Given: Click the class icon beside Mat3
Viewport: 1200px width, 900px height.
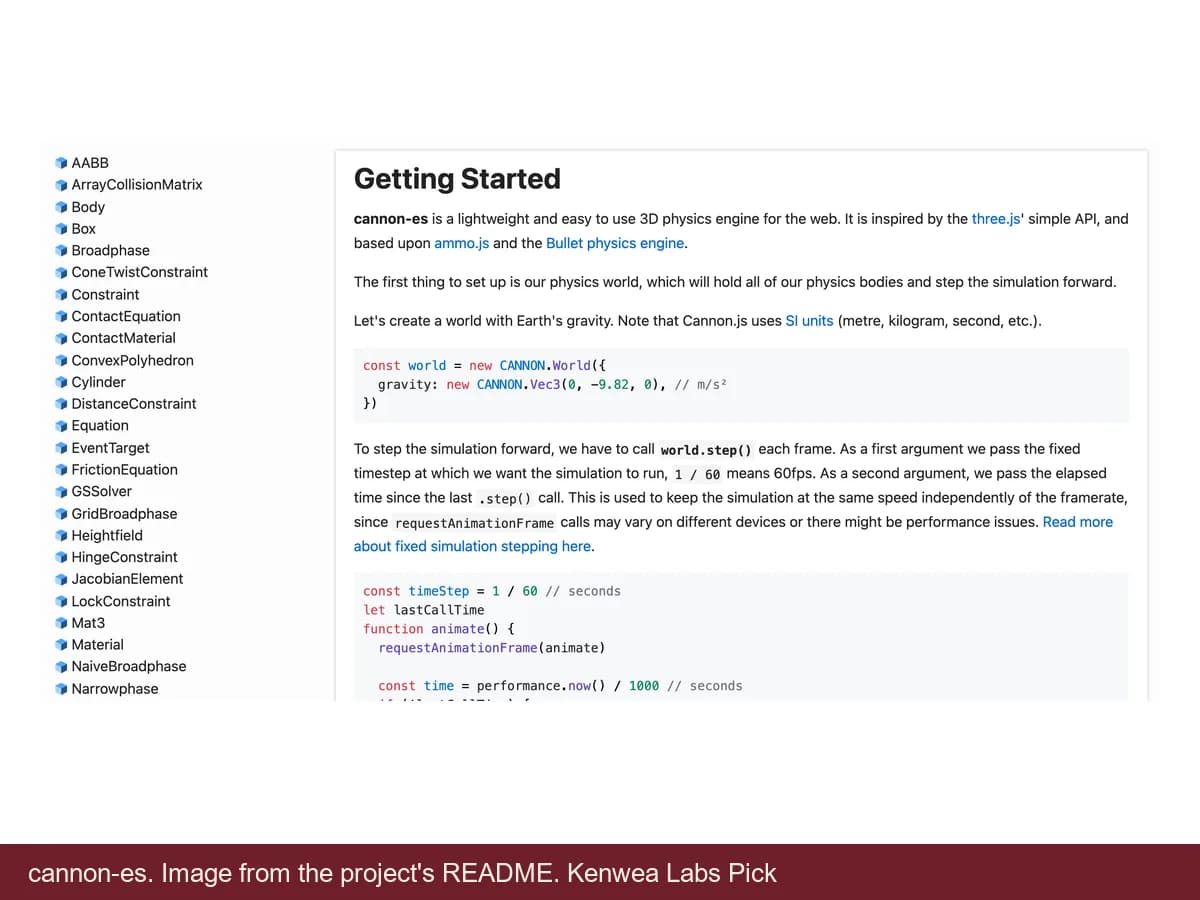Looking at the screenshot, I should [62, 623].
